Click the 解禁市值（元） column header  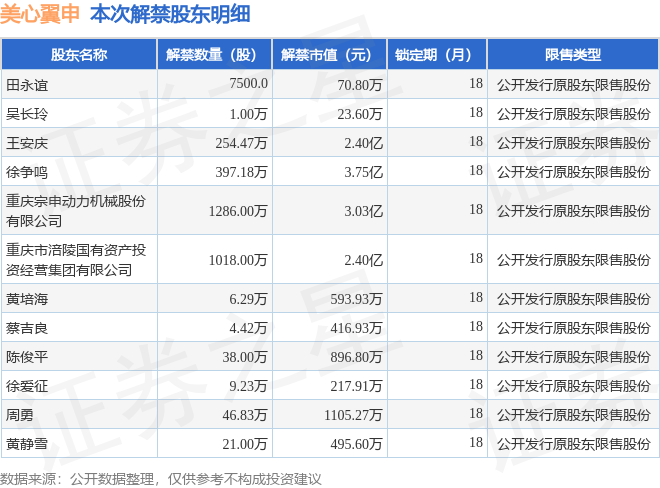[x=330, y=54]
